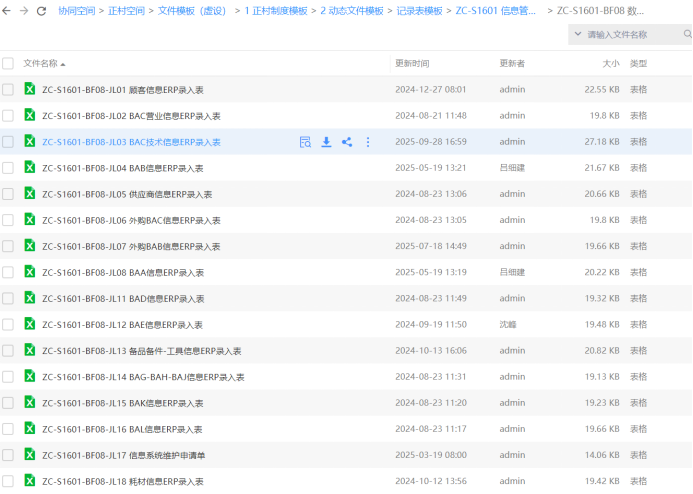Open more options for JL03 file
The width and height of the screenshot is (693, 494).
(367, 142)
